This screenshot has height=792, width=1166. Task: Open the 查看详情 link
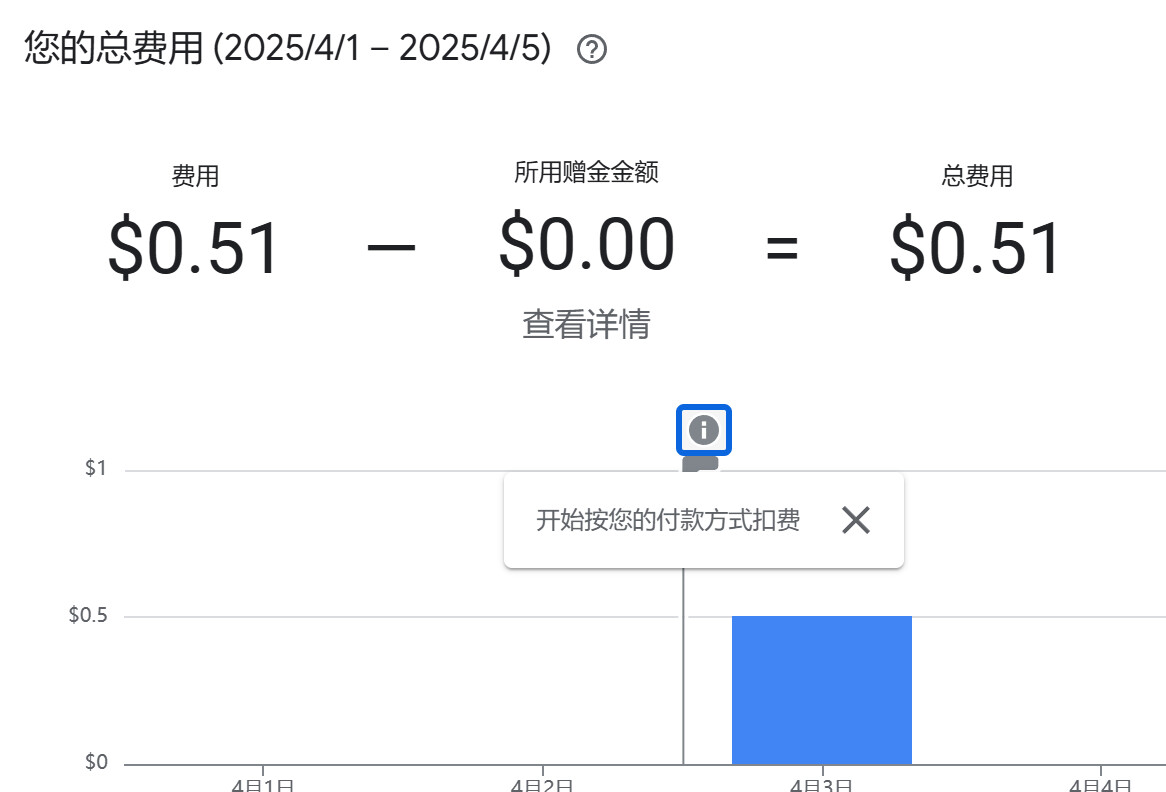tap(586, 324)
